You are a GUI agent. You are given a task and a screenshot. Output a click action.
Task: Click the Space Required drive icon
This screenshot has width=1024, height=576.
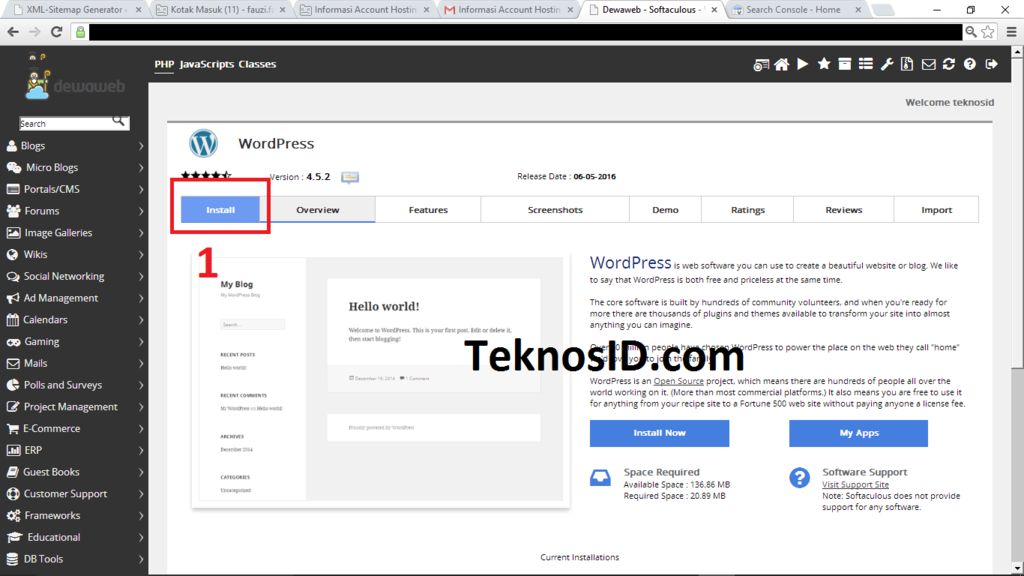tap(600, 477)
